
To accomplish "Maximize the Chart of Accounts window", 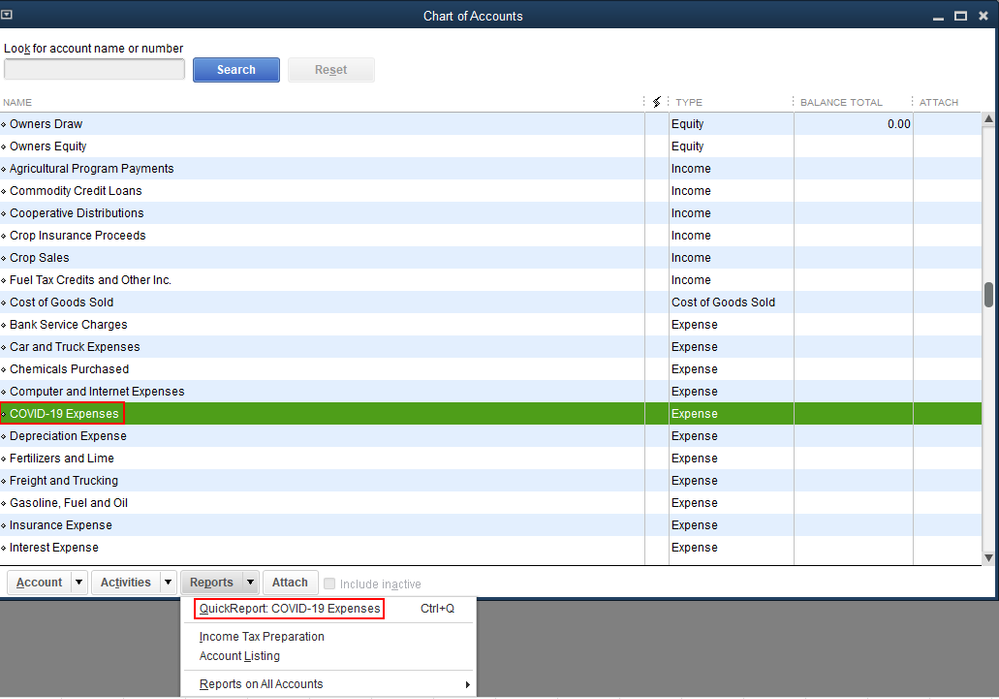I will pyautogui.click(x=961, y=16).
